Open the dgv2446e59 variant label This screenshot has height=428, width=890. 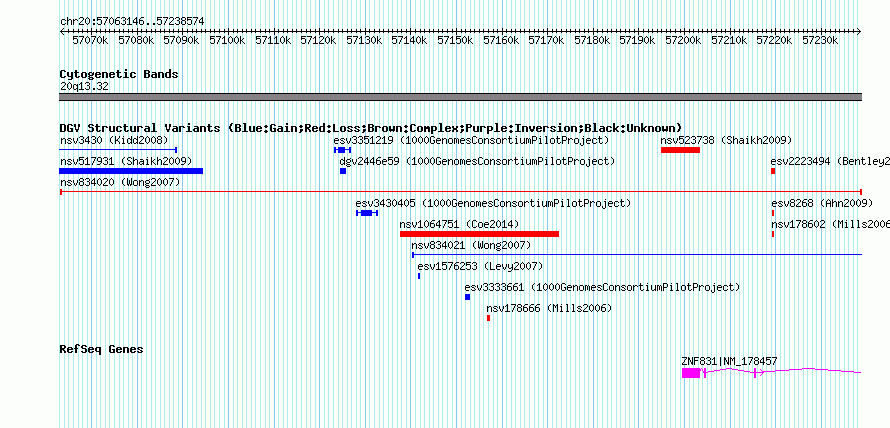477,161
